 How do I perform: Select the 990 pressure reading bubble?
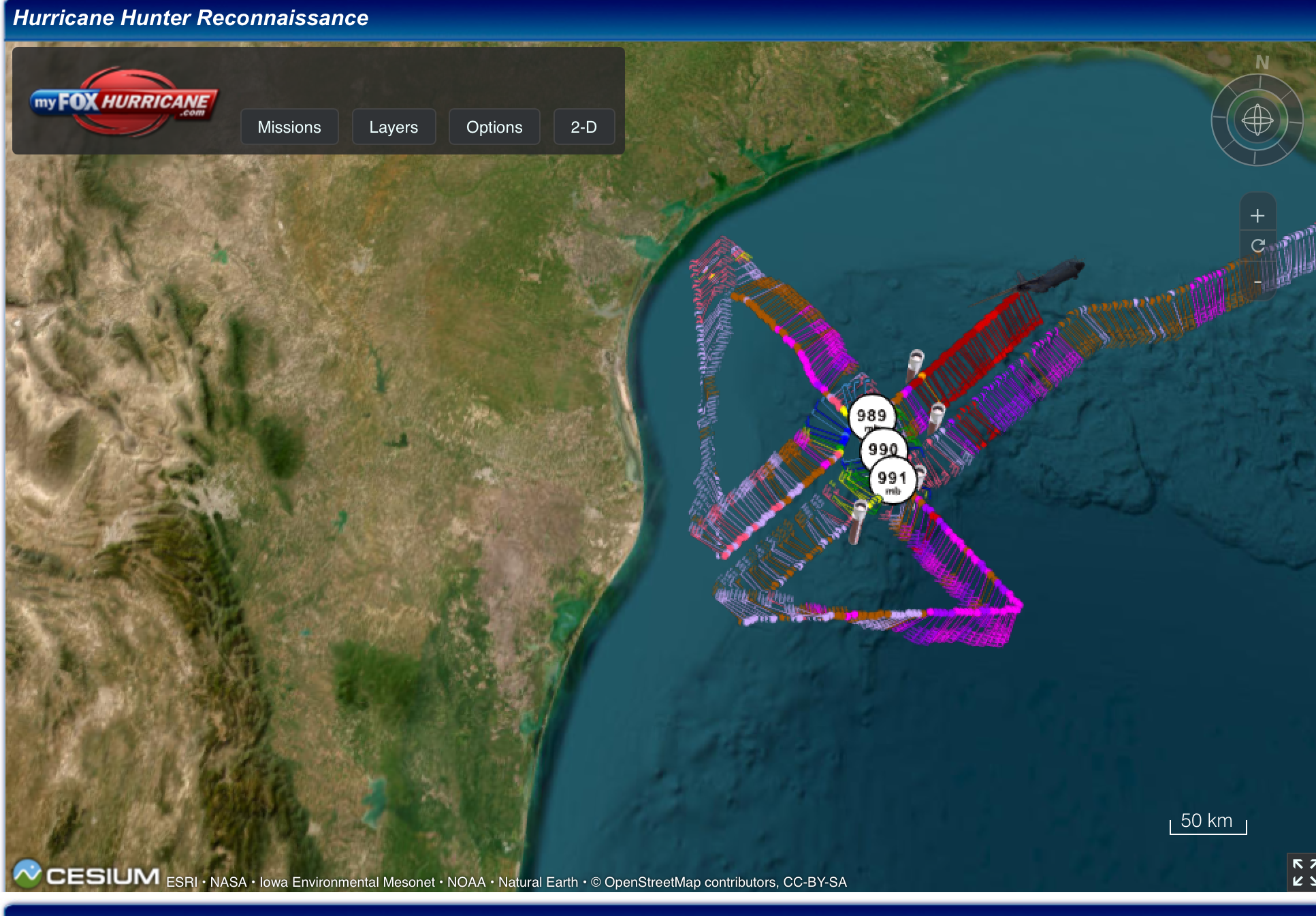[x=882, y=448]
